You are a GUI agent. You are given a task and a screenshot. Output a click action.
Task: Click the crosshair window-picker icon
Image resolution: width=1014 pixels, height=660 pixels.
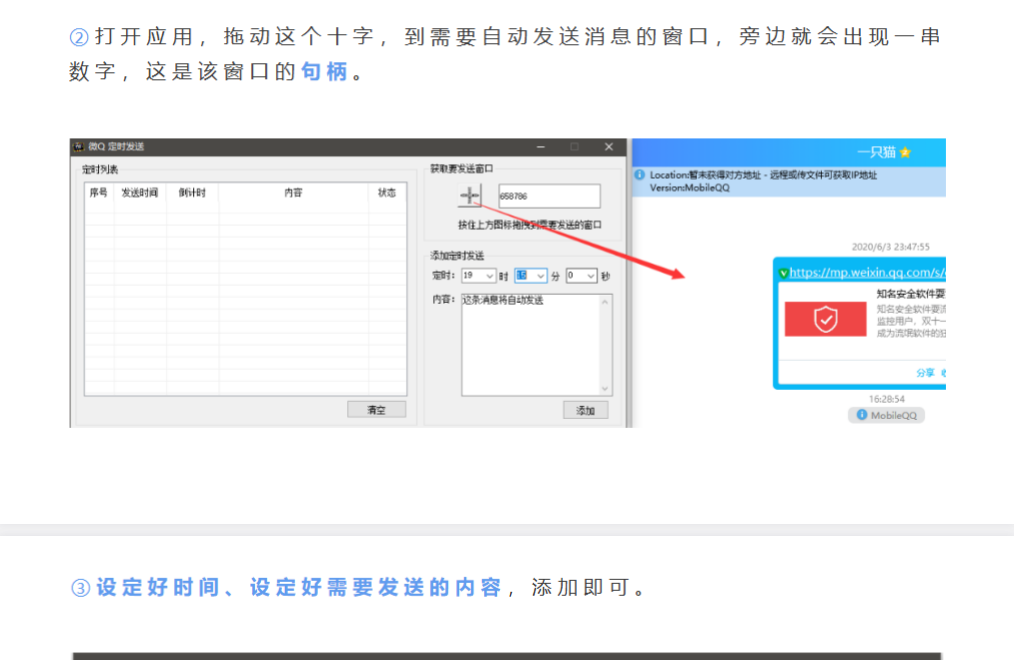click(x=471, y=195)
